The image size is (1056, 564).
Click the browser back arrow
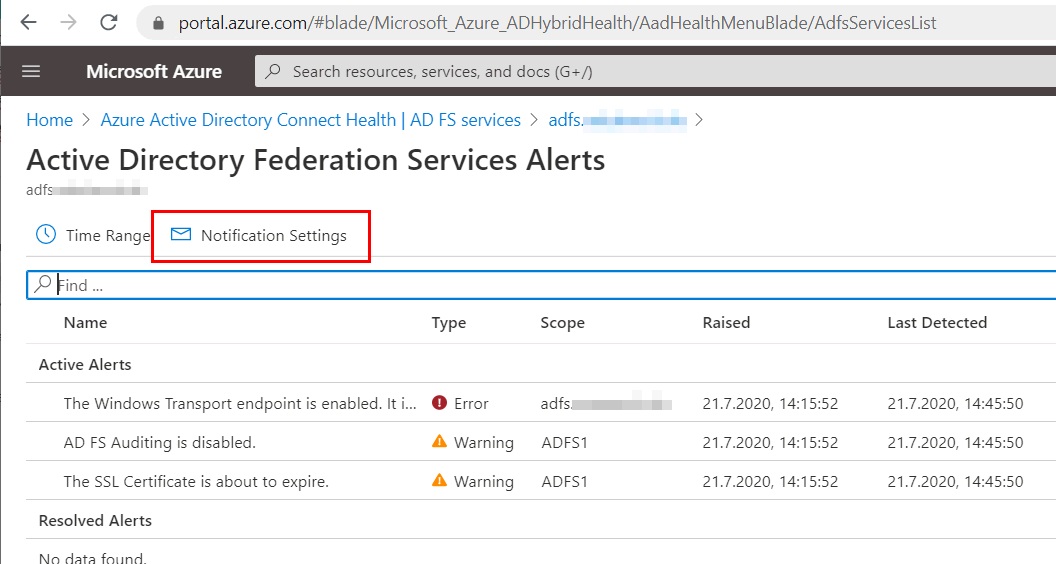(28, 22)
